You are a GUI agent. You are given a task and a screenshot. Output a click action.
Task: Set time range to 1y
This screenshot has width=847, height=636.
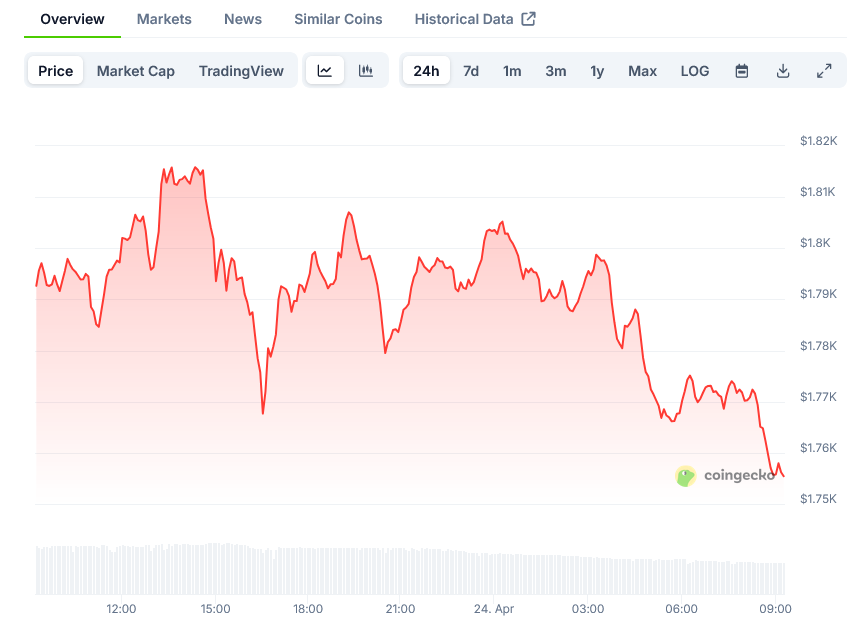597,71
